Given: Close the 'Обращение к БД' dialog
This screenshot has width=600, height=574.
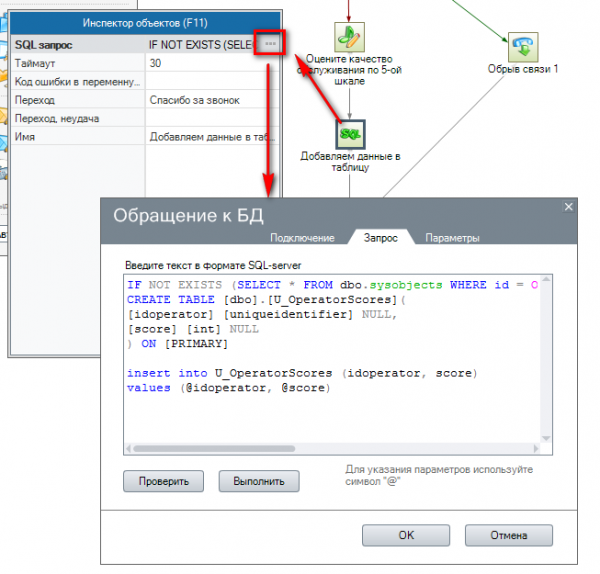Looking at the screenshot, I should click(x=569, y=206).
